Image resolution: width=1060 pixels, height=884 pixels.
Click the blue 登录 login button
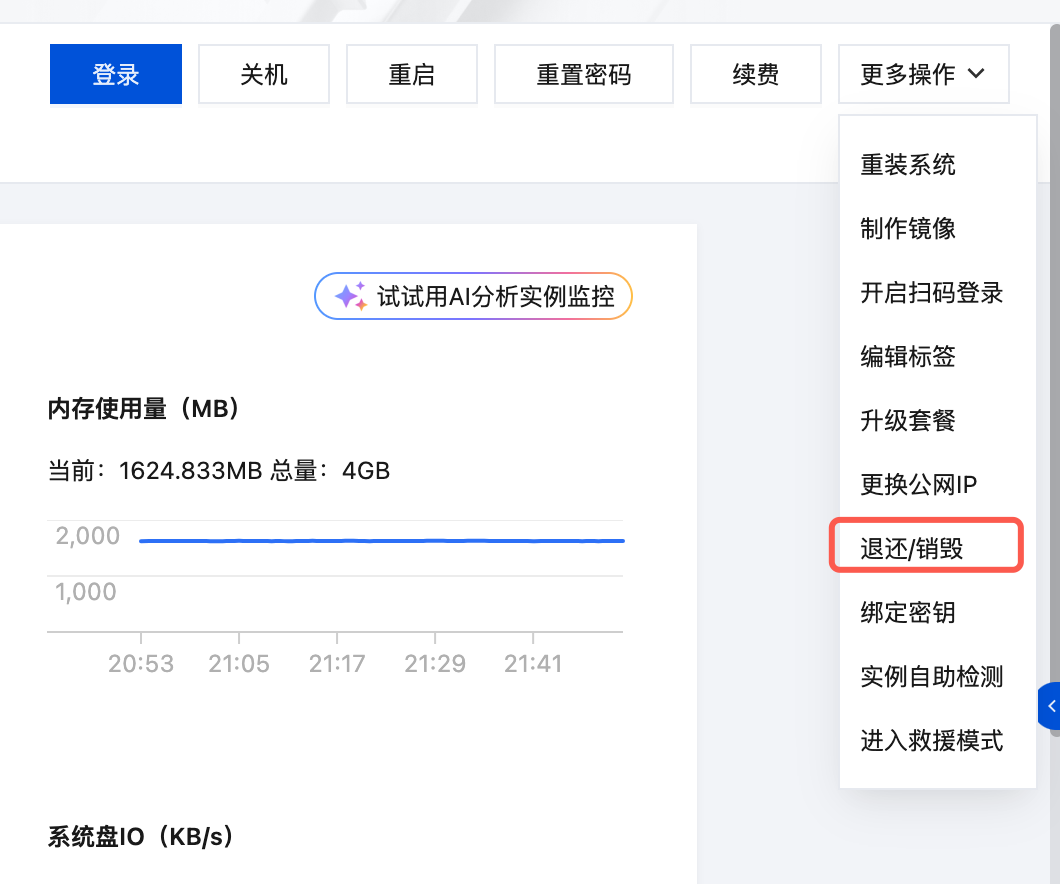pos(116,74)
